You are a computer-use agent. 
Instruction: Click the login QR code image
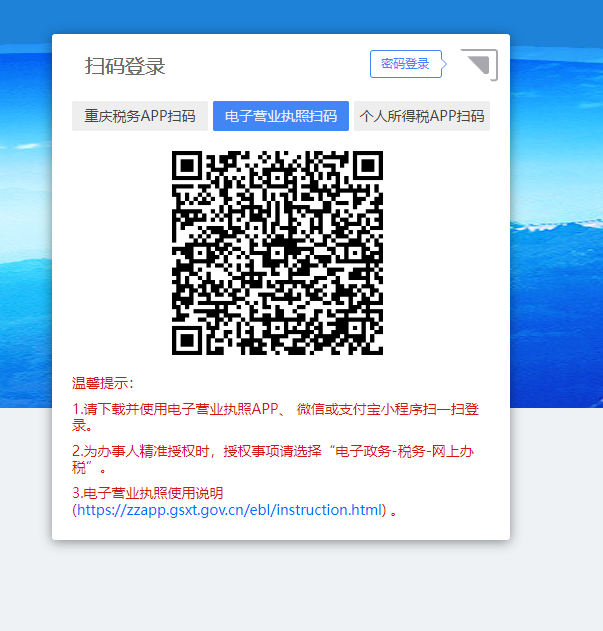(x=277, y=253)
